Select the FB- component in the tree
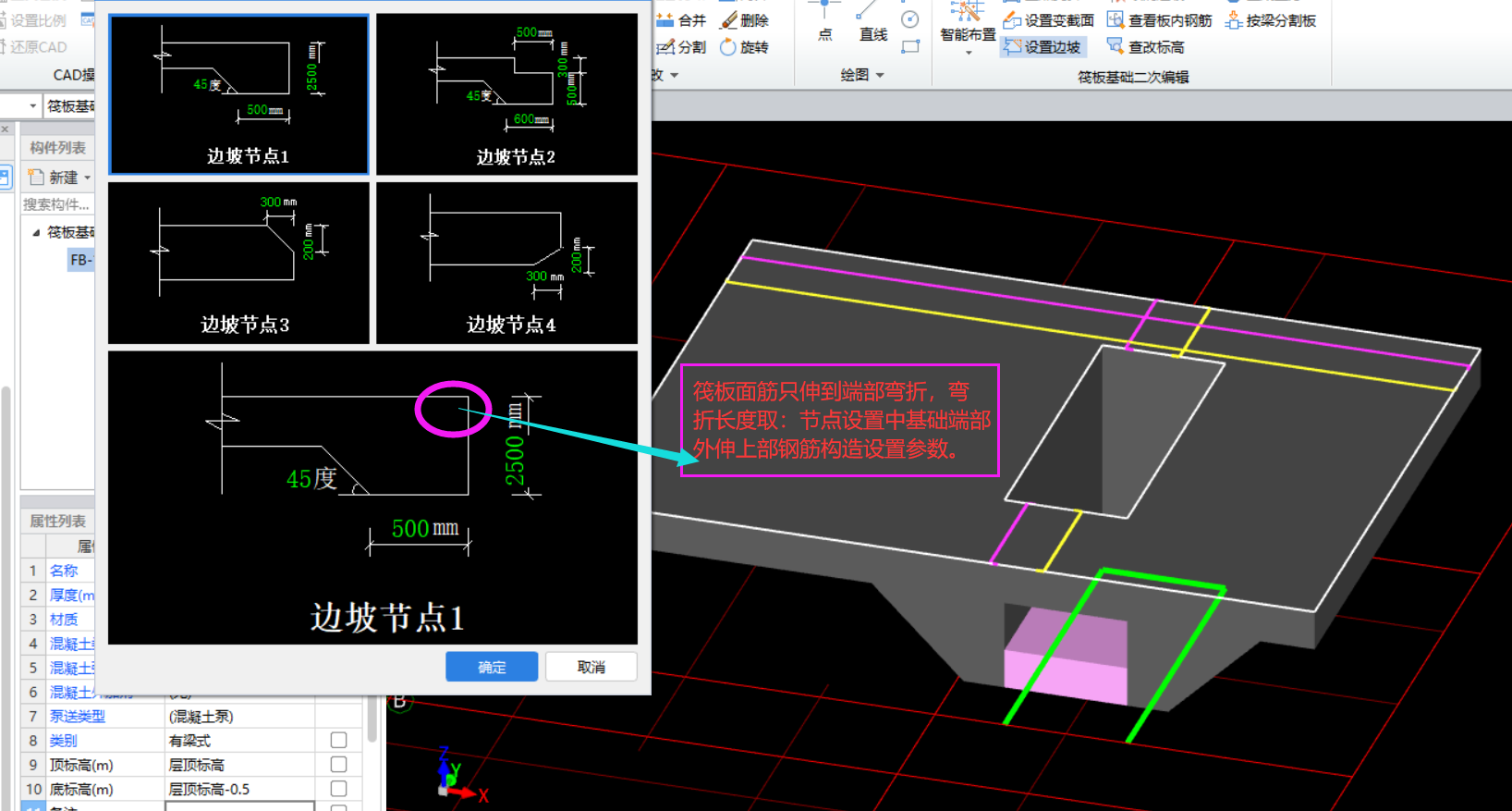The image size is (1512, 811). 81,260
